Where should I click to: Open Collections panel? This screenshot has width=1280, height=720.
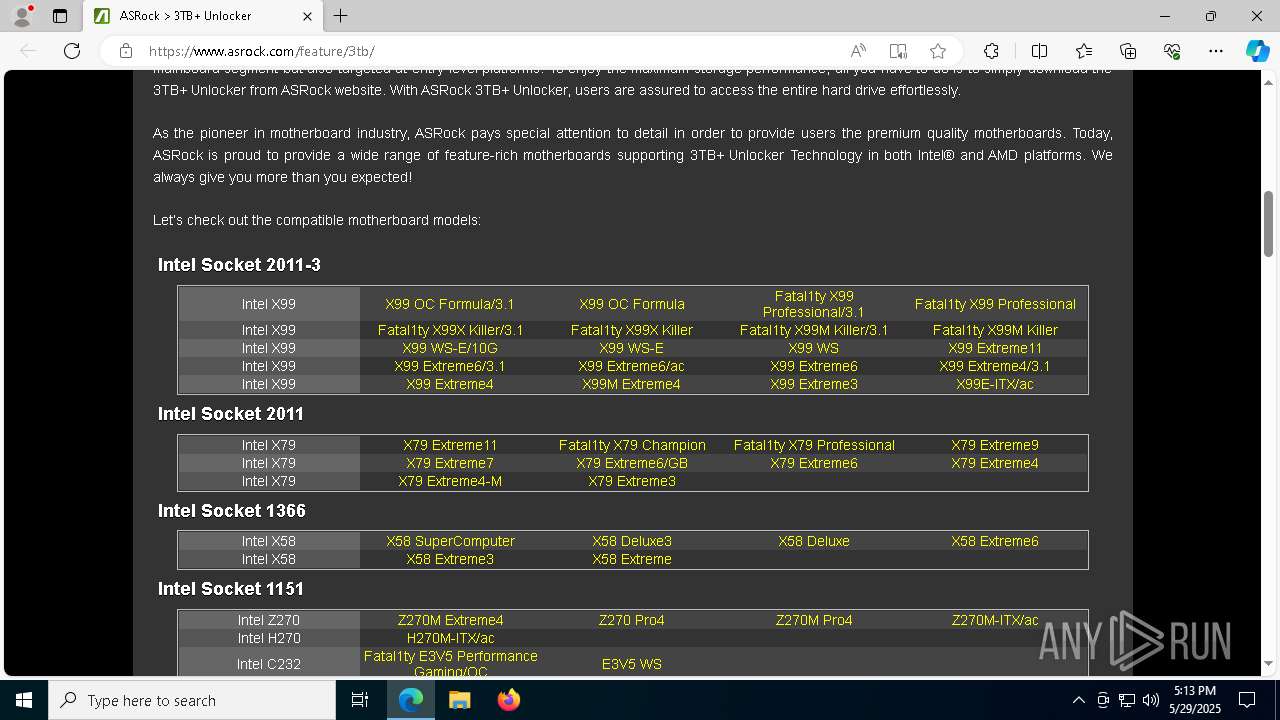click(x=1128, y=51)
